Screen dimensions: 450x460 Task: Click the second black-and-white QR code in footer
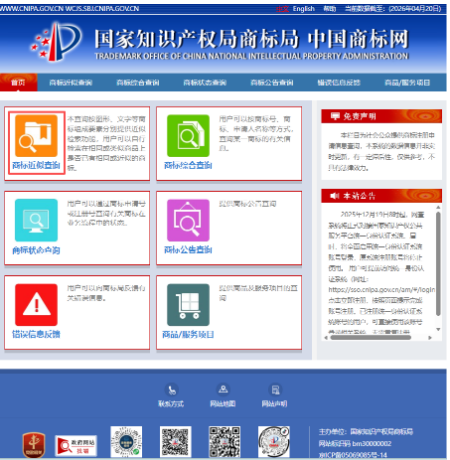[175, 442]
